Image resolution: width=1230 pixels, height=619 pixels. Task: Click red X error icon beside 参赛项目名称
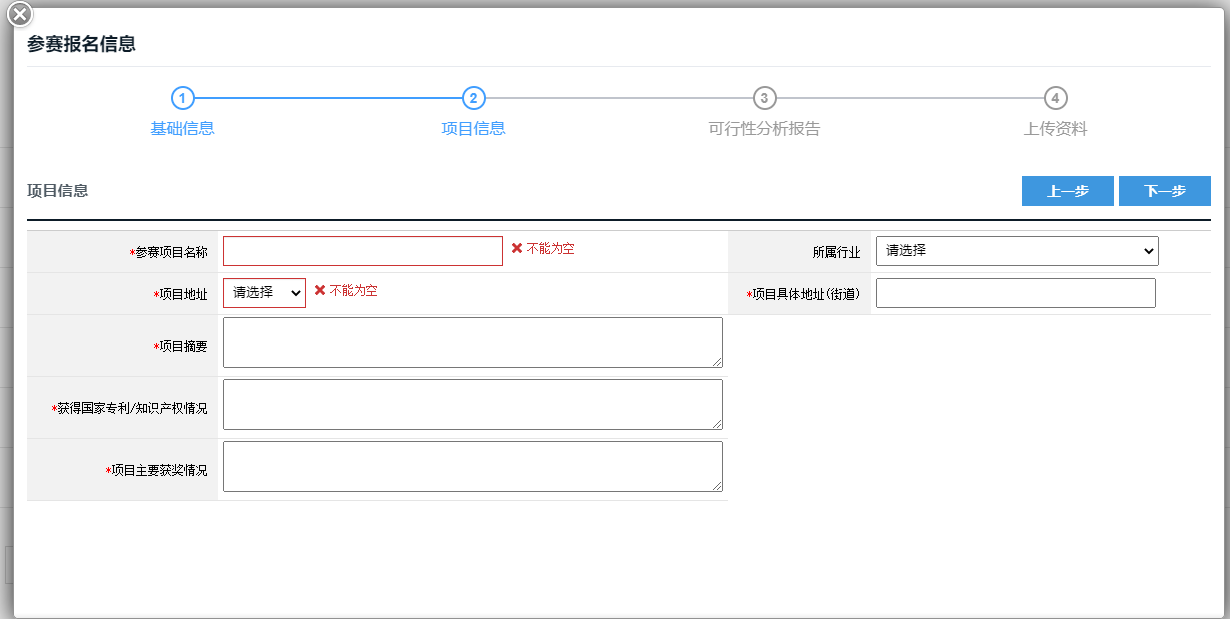[517, 248]
